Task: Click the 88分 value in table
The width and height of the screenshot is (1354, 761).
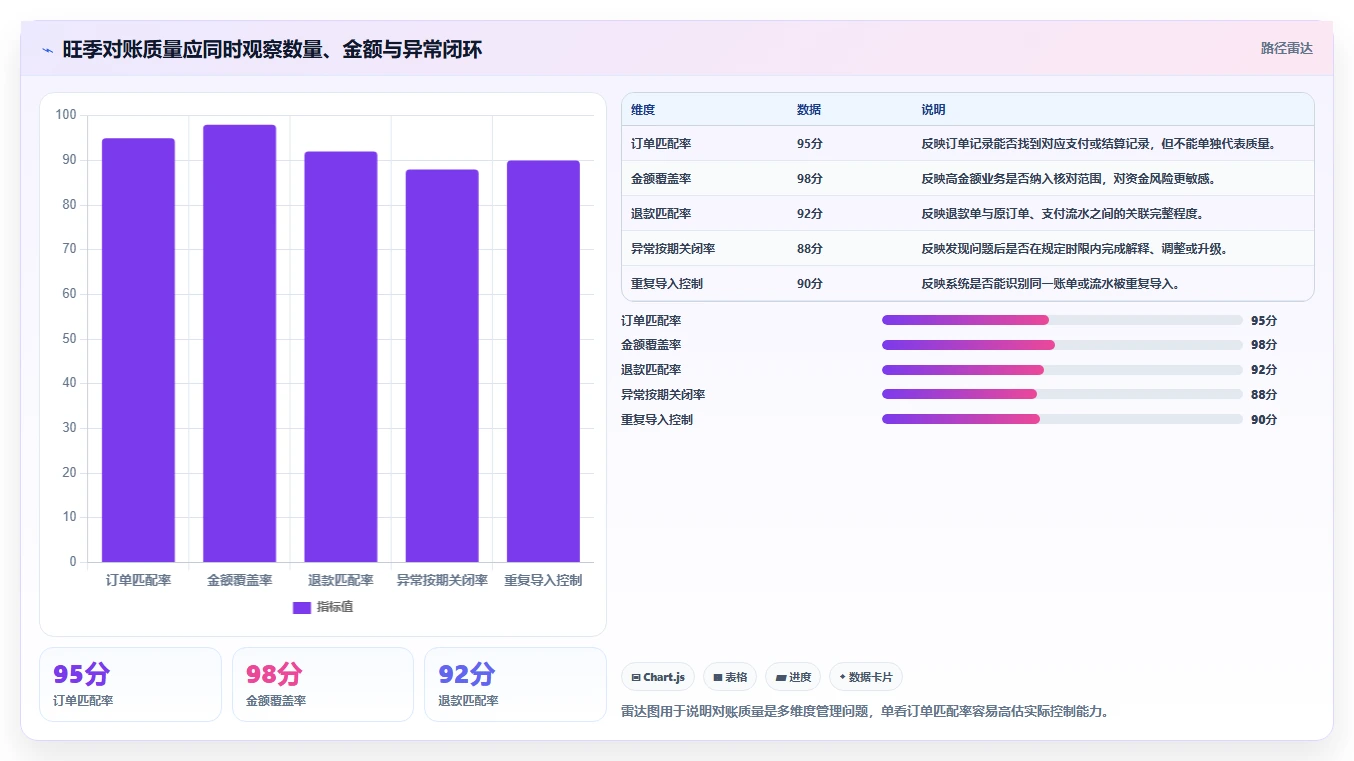Action: (810, 249)
